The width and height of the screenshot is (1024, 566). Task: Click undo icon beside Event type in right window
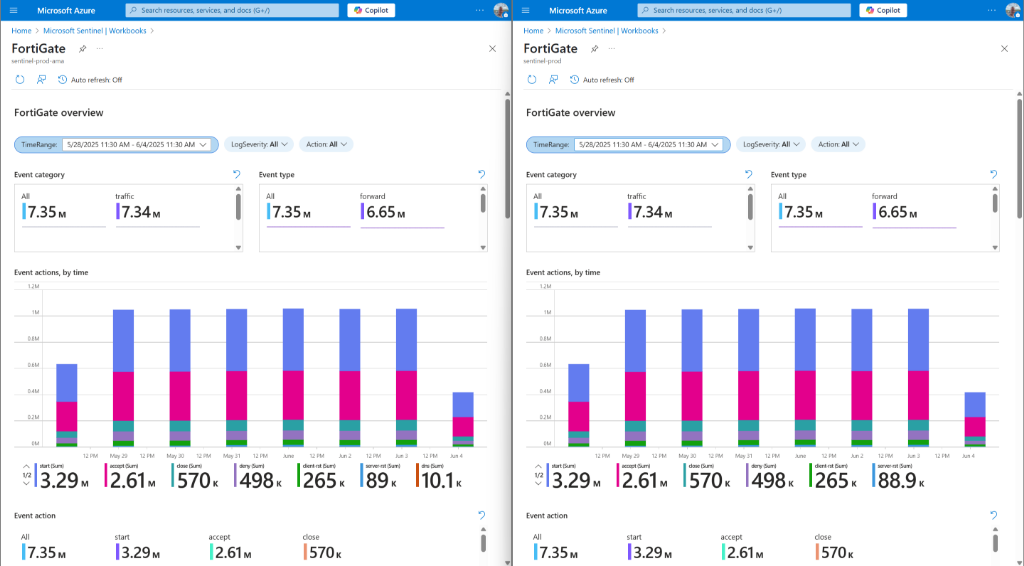[x=994, y=174]
